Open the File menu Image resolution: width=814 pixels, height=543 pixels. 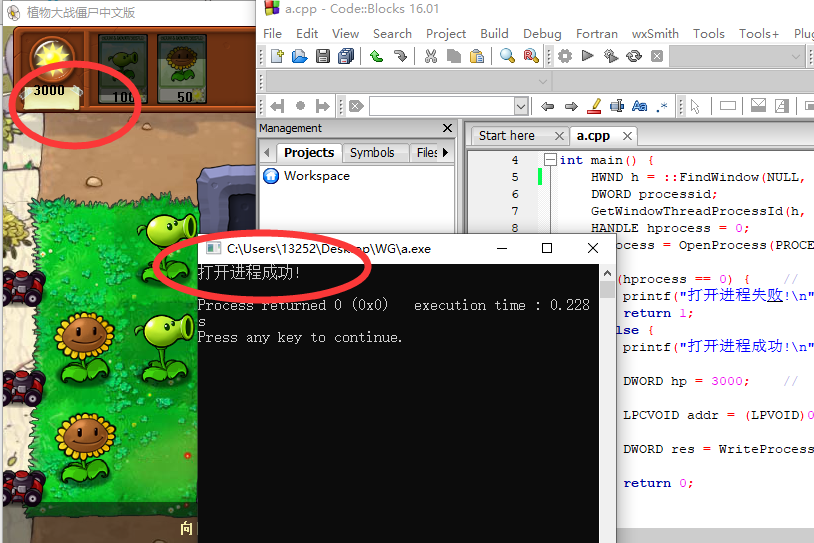273,34
